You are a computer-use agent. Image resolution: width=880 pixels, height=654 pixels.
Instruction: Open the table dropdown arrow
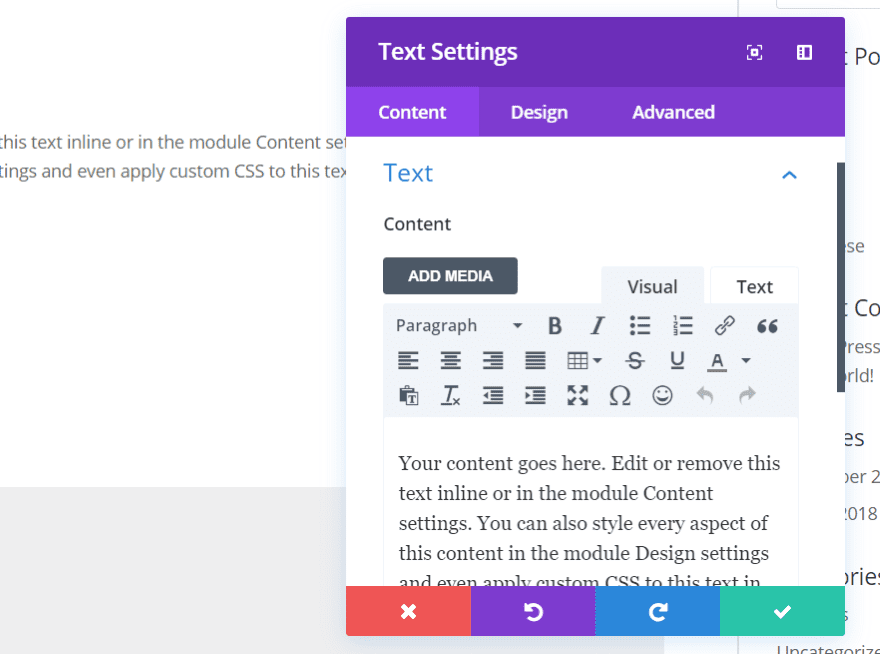[597, 360]
